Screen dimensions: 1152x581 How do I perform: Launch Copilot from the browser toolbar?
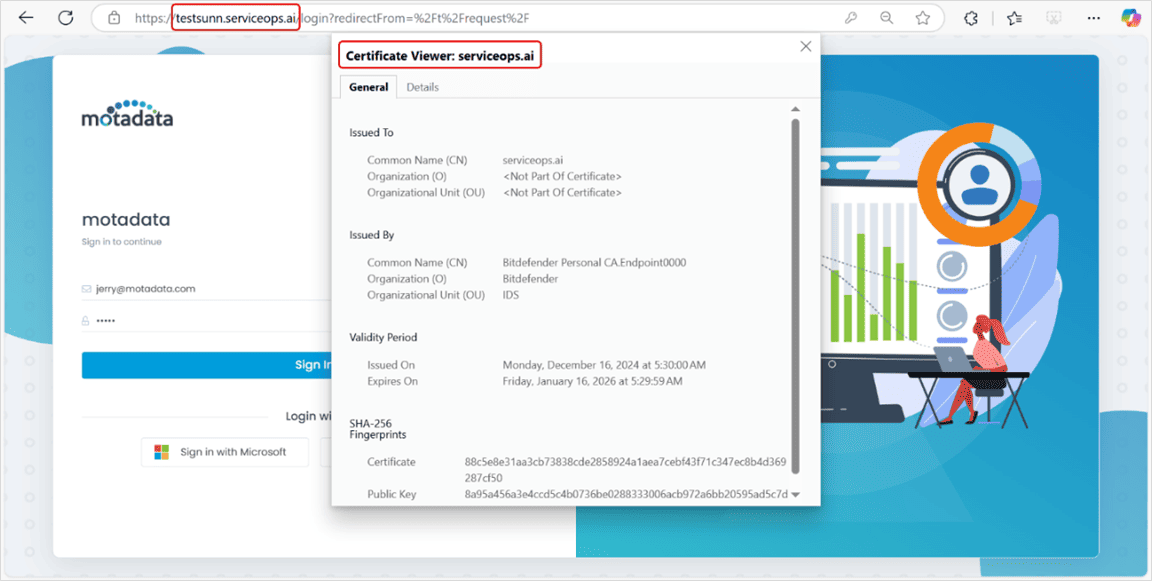point(1131,18)
